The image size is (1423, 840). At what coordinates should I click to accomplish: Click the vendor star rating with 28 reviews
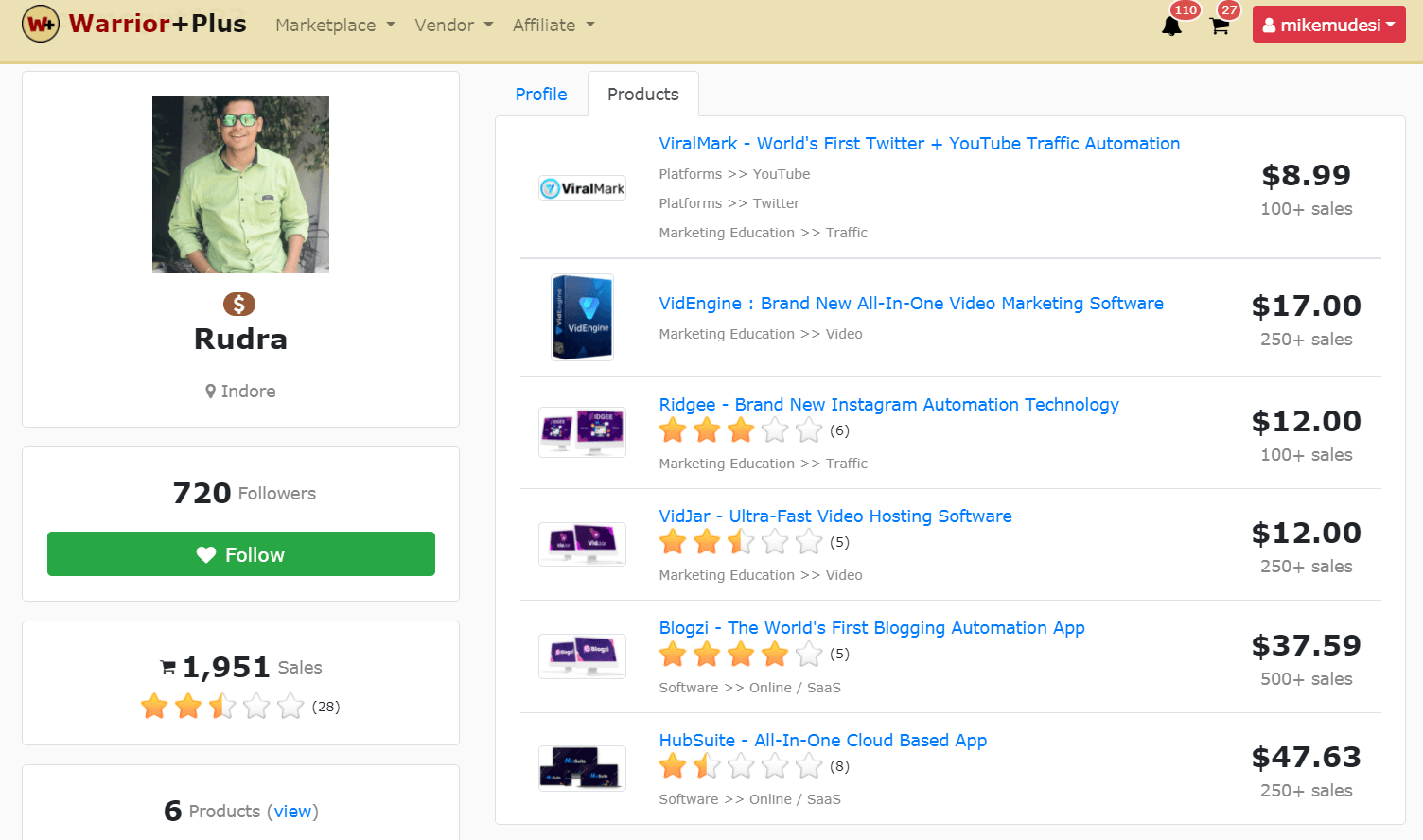tap(222, 707)
